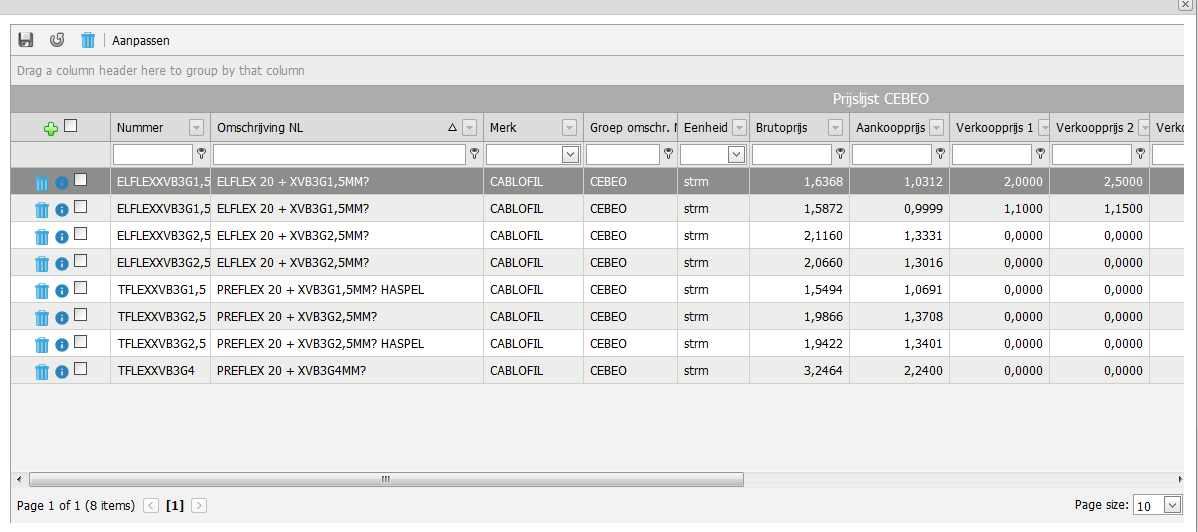The width and height of the screenshot is (1198, 532).
Task: Check the row with Aankoopprijs 1,3401
Action: (x=80, y=341)
